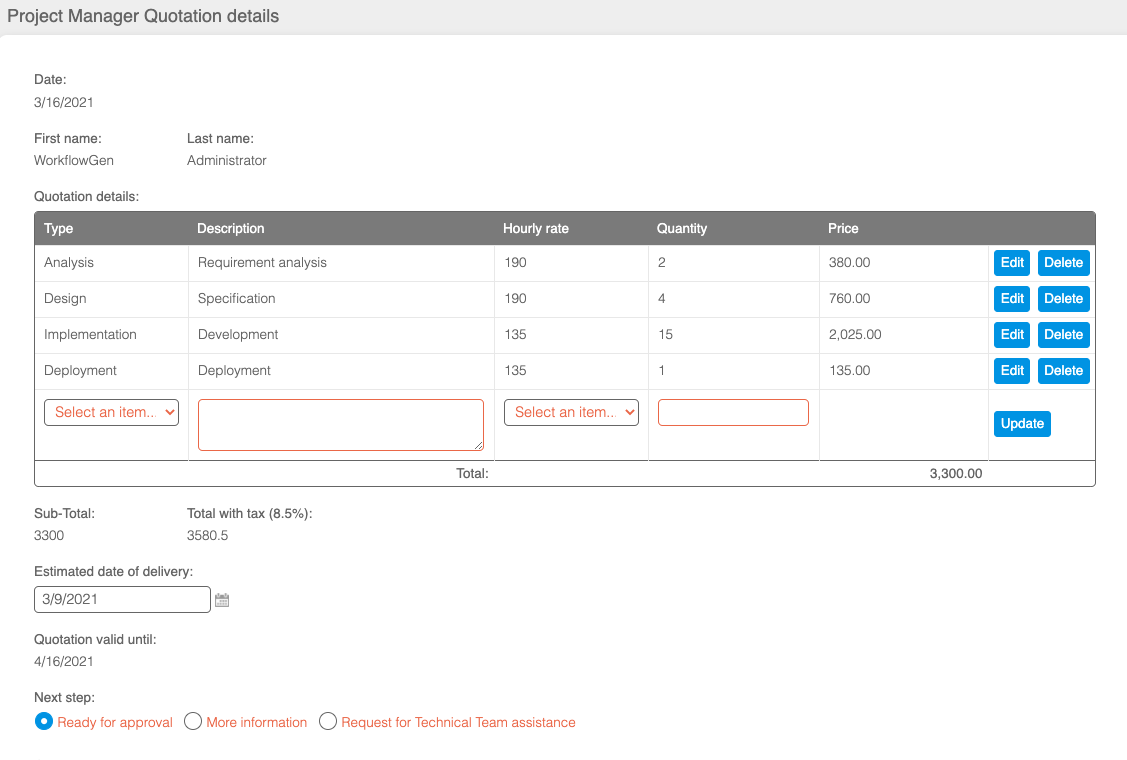This screenshot has width=1127, height=760.
Task: Click the Estimated date of delivery field
Action: [122, 599]
